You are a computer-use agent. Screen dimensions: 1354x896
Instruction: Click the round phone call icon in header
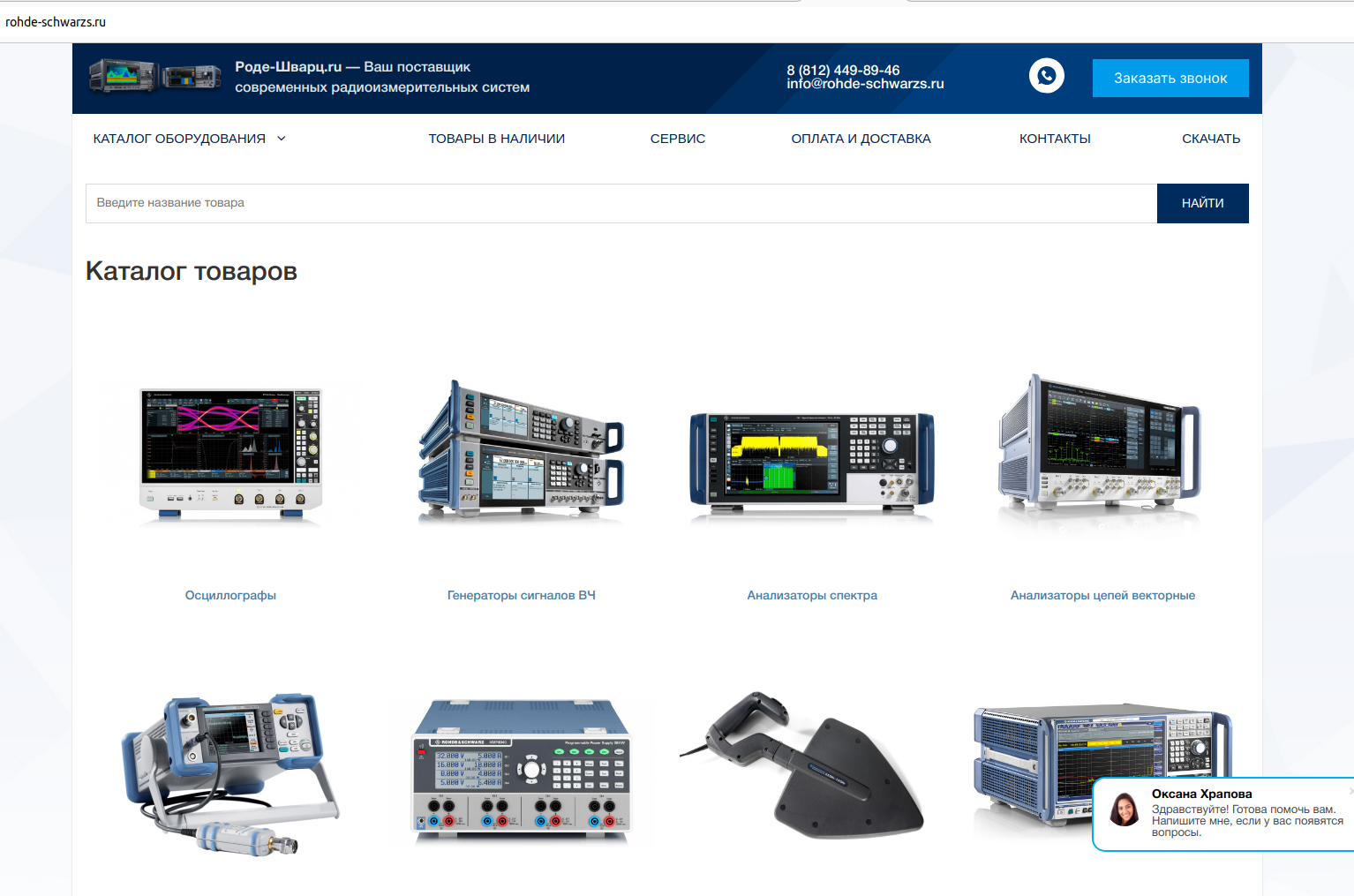coord(1046,76)
